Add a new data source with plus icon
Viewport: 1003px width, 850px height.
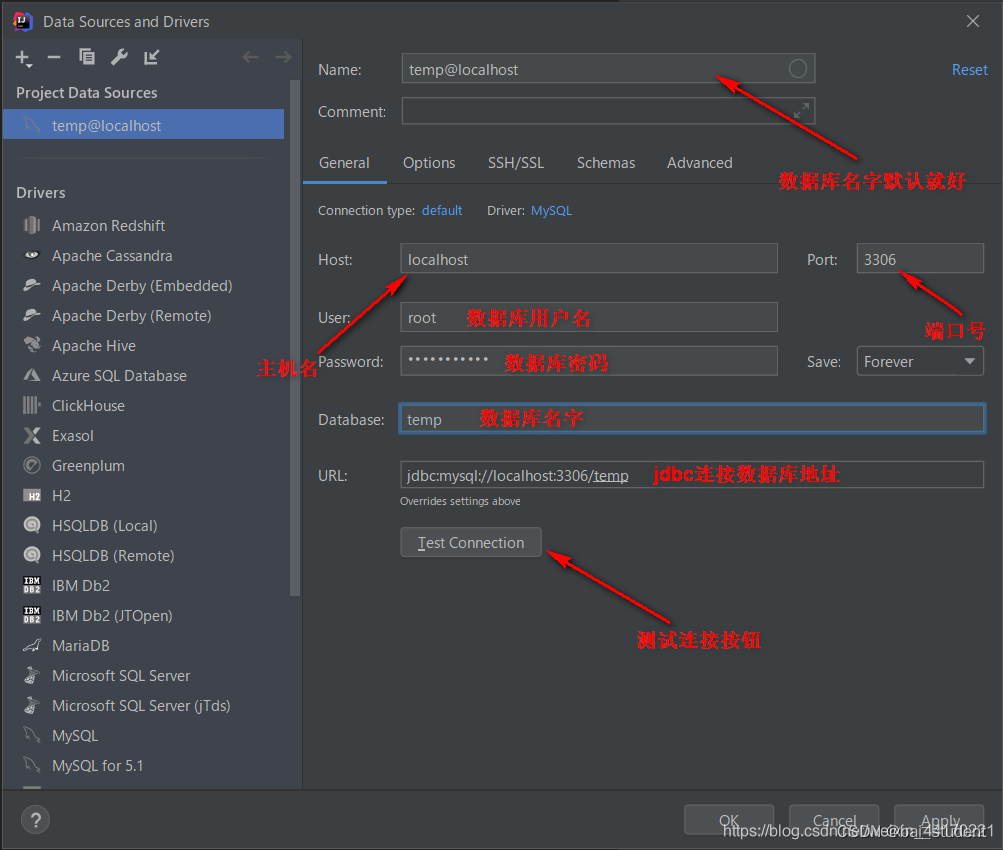[x=23, y=58]
